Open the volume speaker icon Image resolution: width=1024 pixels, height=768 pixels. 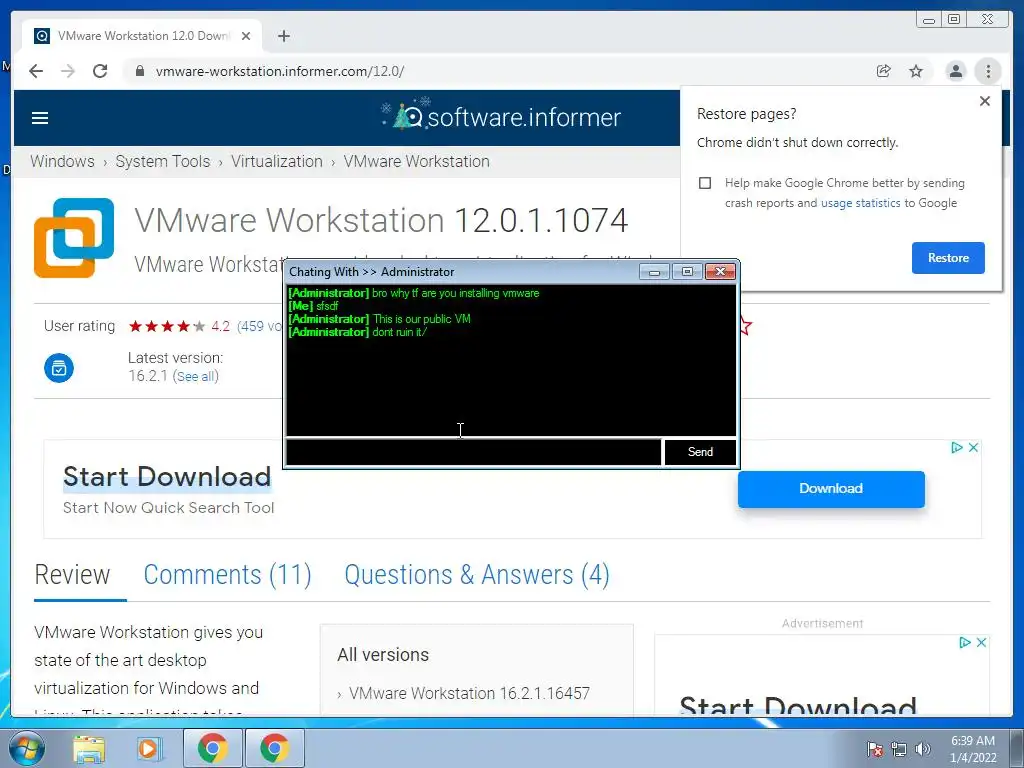(922, 750)
